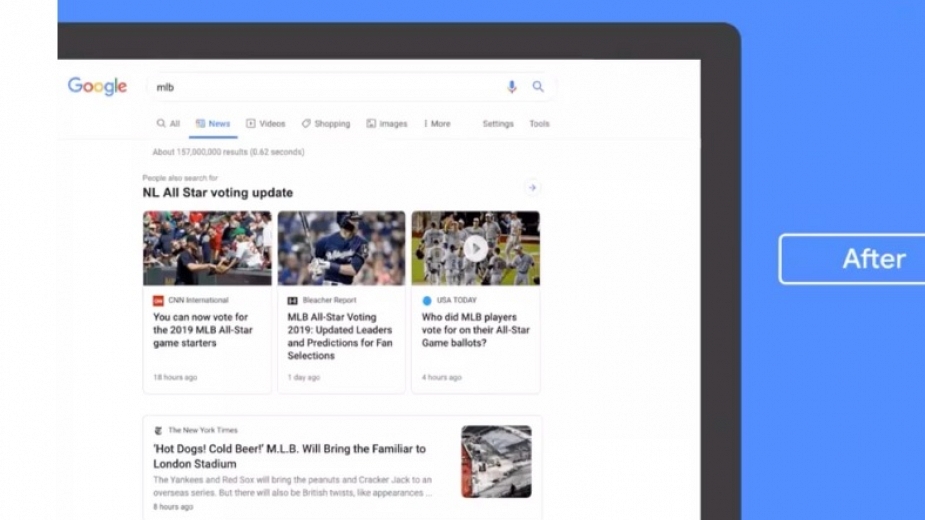
Task: Click the blue search magnifier icon
Action: [x=537, y=87]
